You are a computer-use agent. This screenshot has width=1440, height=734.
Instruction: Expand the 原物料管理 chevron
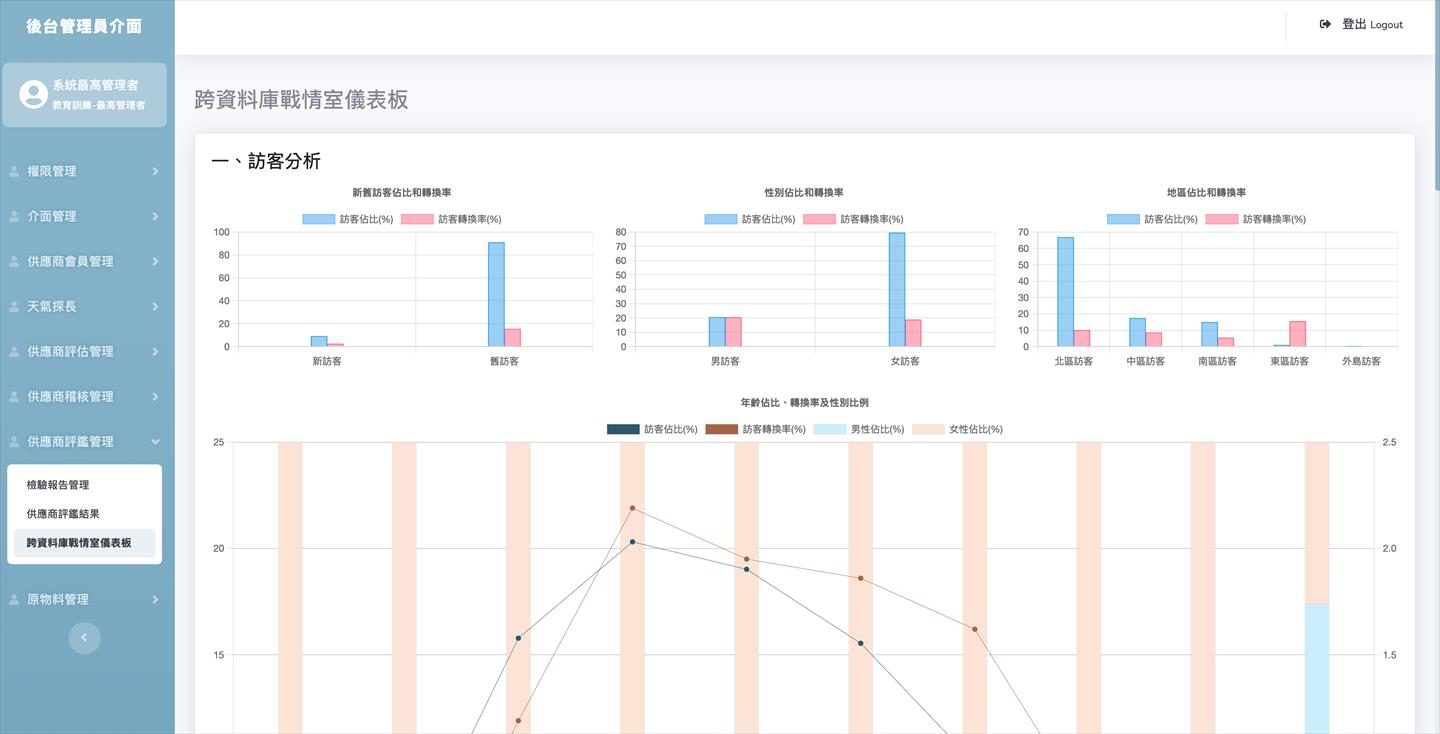155,599
